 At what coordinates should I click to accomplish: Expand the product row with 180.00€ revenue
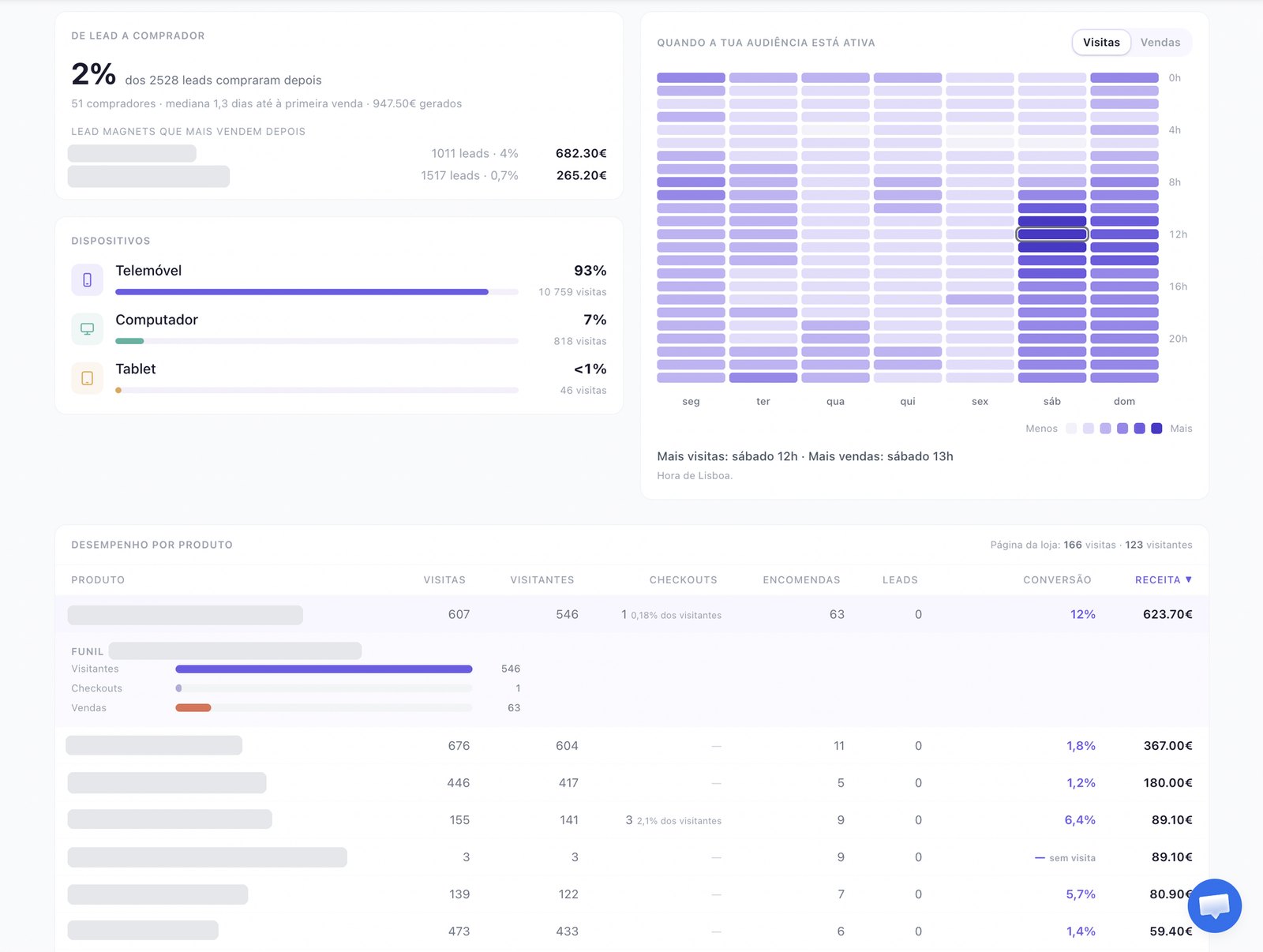click(631, 783)
